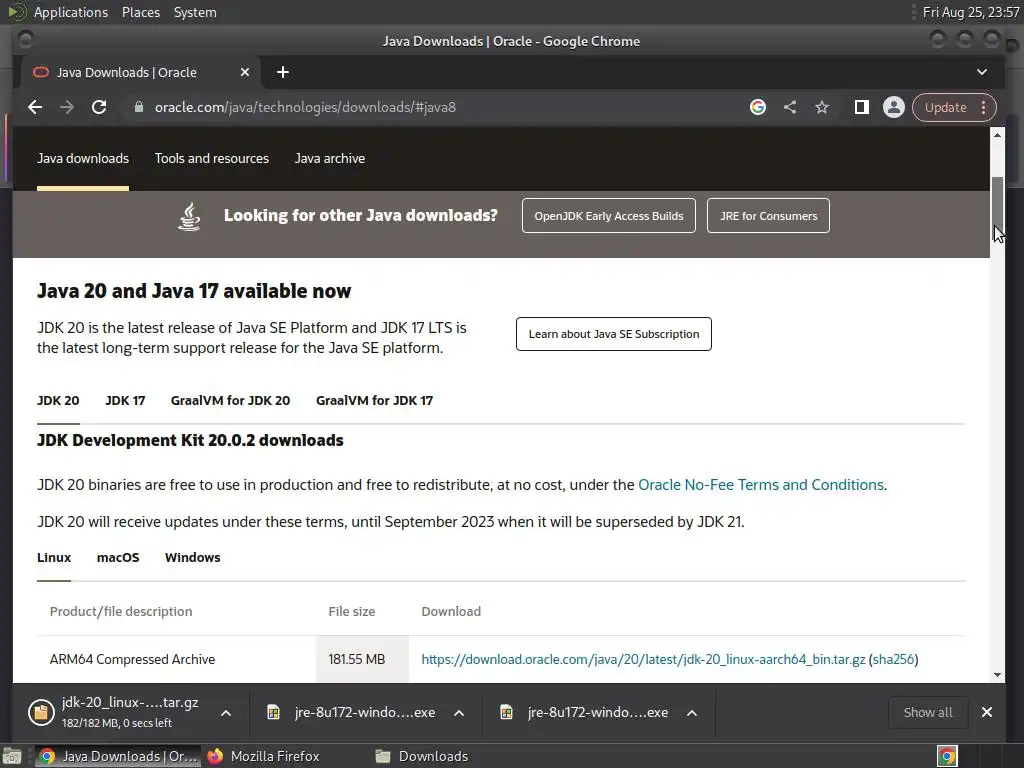Open Oracle No-Fee Terms and Conditions link
This screenshot has width=1024, height=768.
coord(761,485)
